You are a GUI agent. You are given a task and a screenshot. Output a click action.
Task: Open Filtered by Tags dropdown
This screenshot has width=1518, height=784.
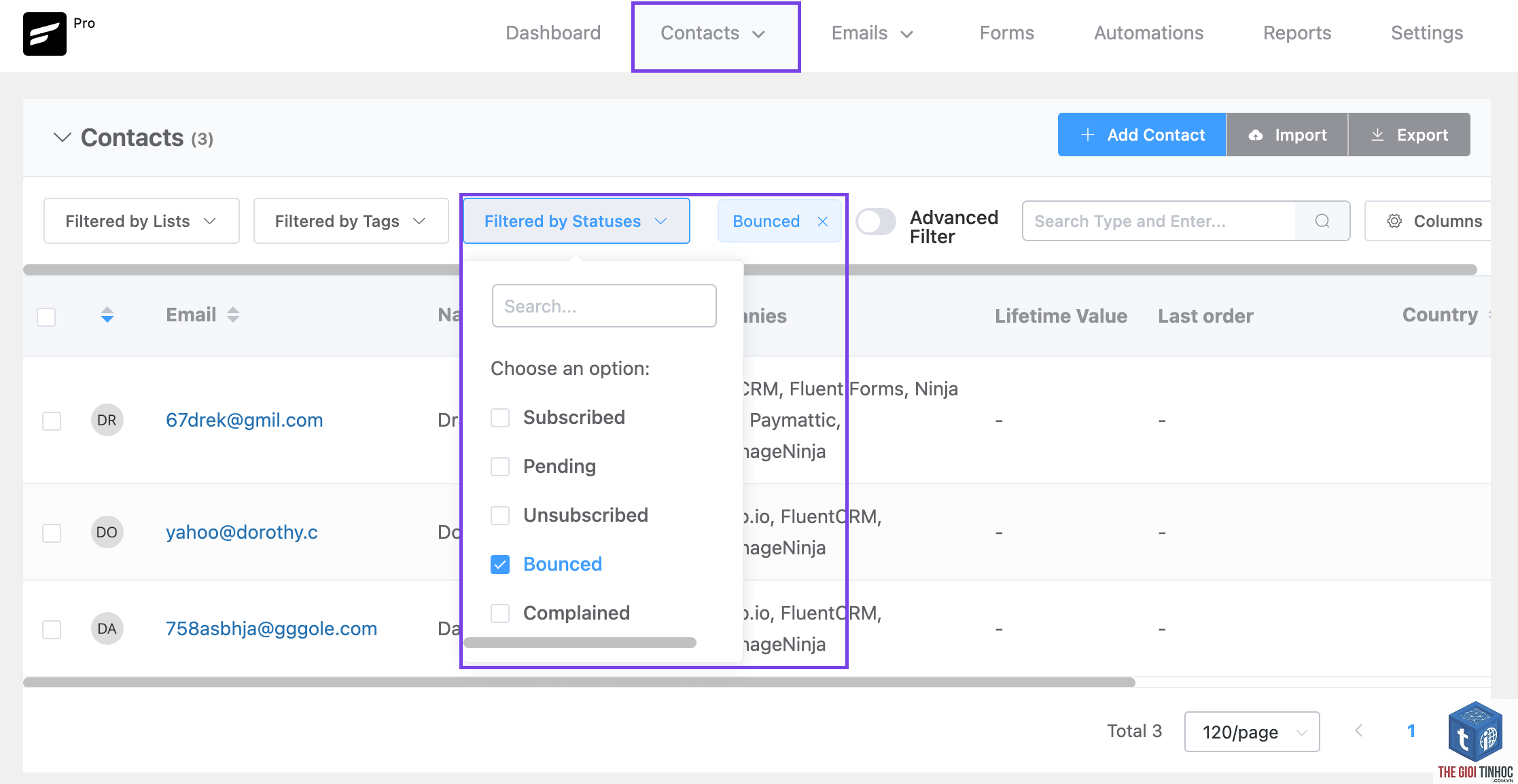(351, 221)
